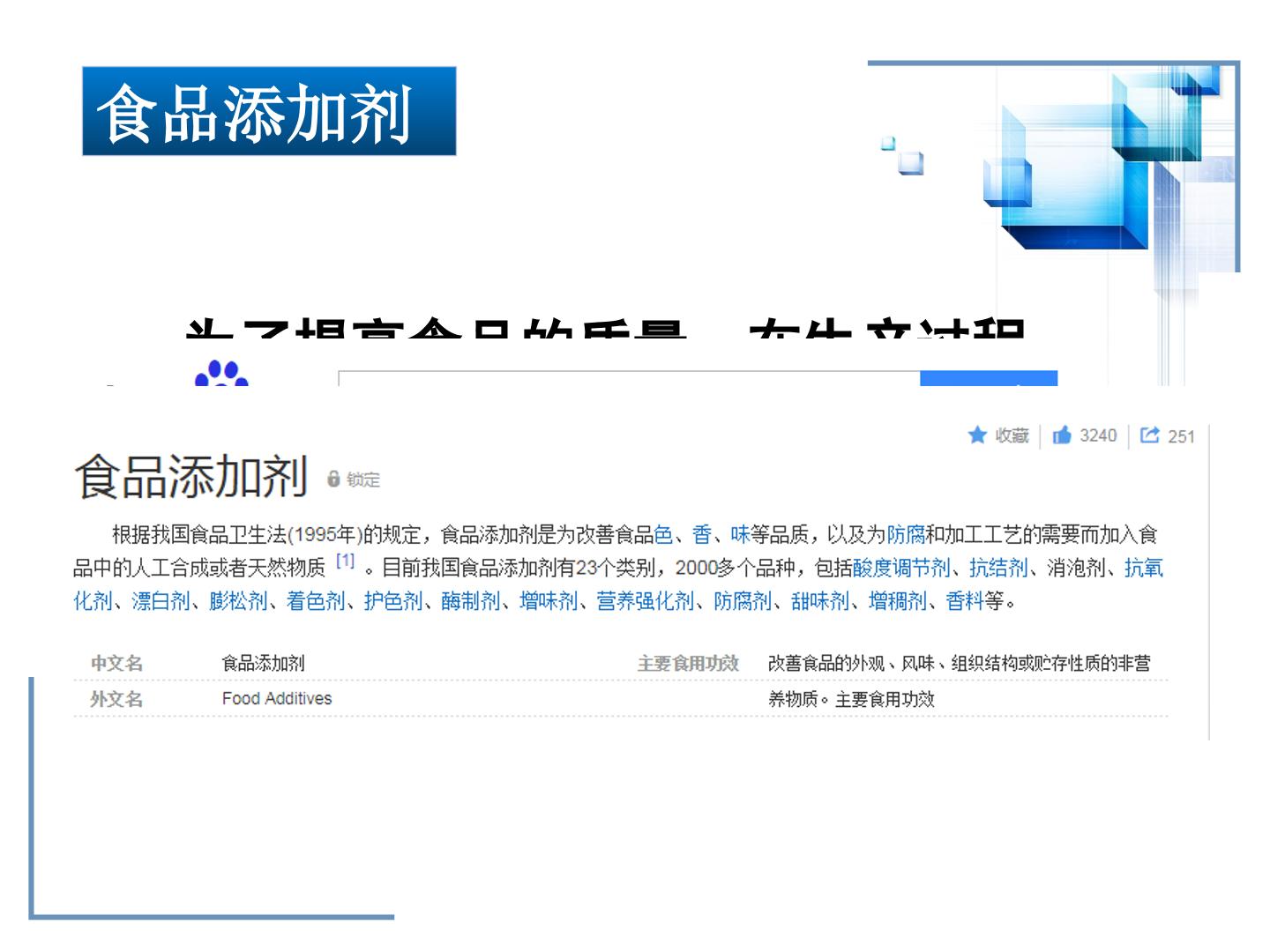
Task: Open the 抗氧化剂 link
Action: pyautogui.click(x=1144, y=568)
